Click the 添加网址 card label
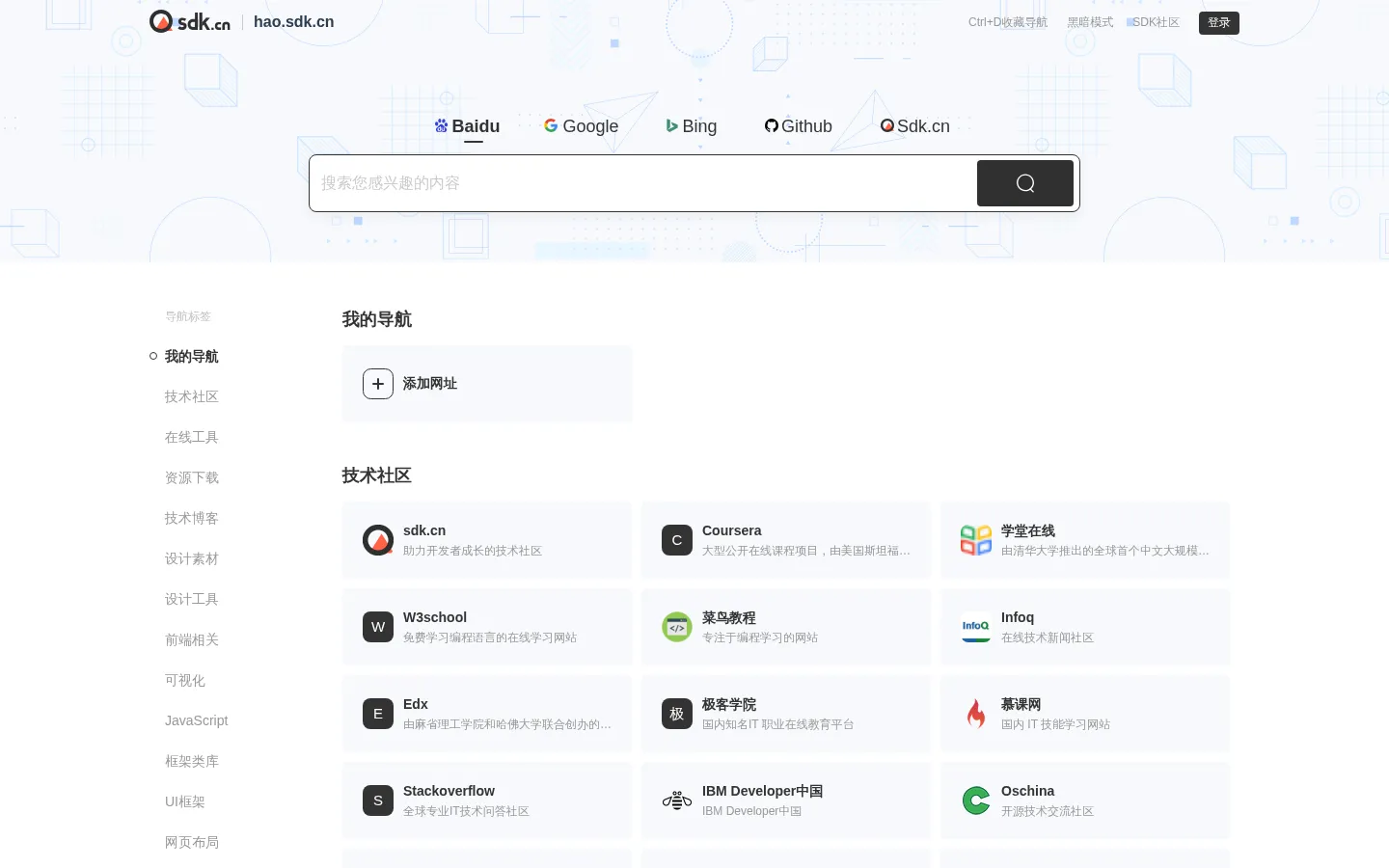The width and height of the screenshot is (1389, 868). point(430,384)
